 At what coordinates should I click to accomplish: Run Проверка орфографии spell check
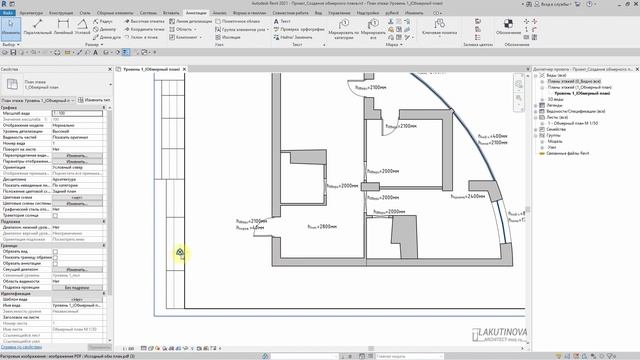pos(299,29)
